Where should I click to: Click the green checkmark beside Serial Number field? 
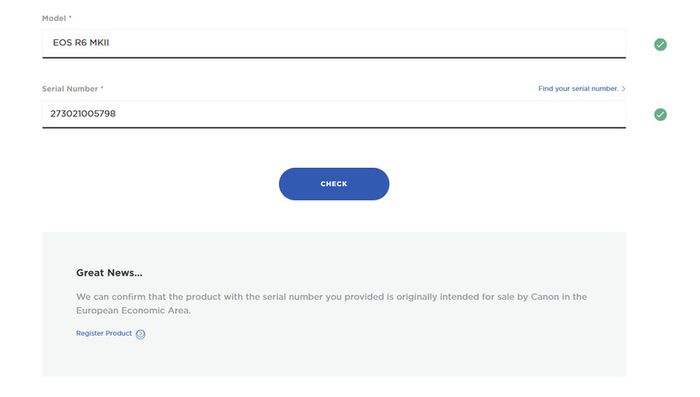[x=660, y=114]
